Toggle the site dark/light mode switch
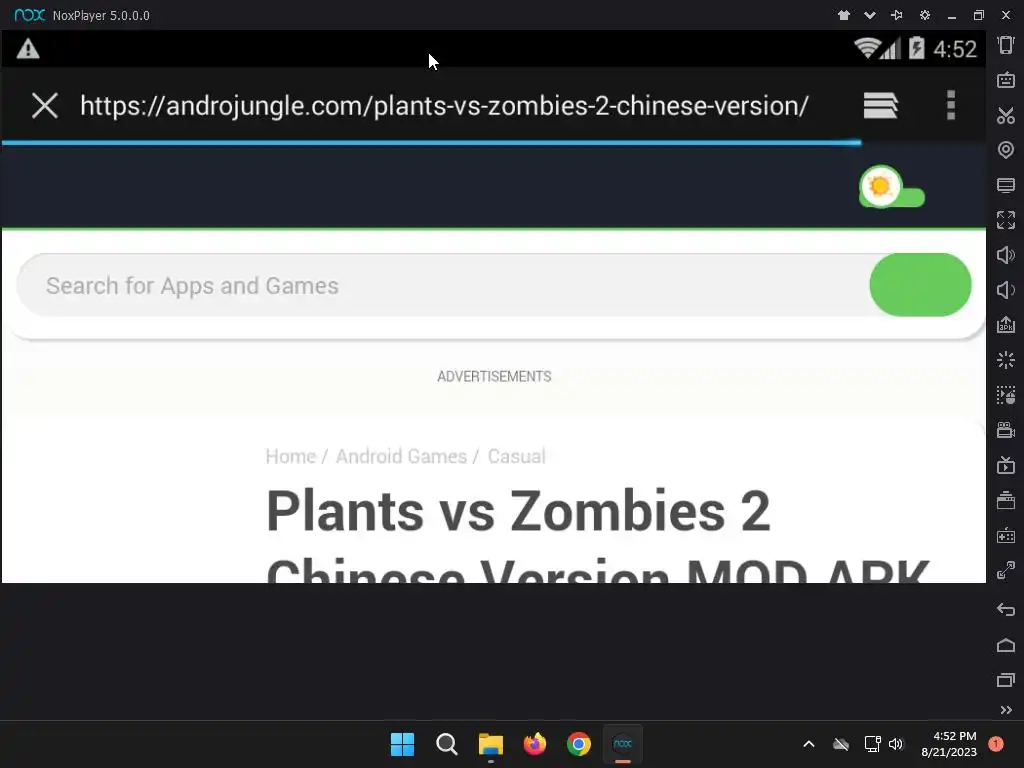Viewport: 1024px width, 768px height. 891,187
